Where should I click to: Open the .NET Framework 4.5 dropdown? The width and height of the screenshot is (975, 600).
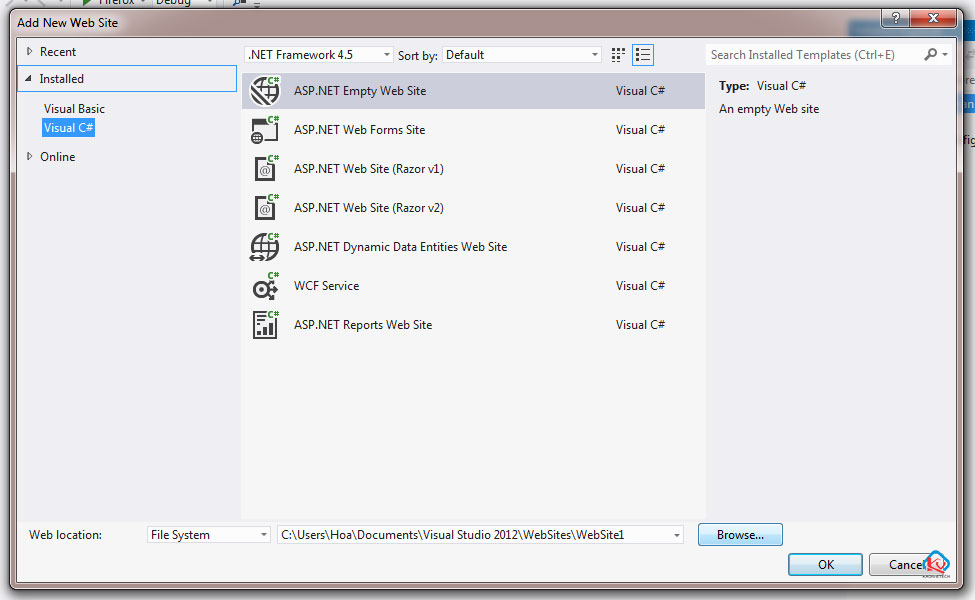[318, 55]
